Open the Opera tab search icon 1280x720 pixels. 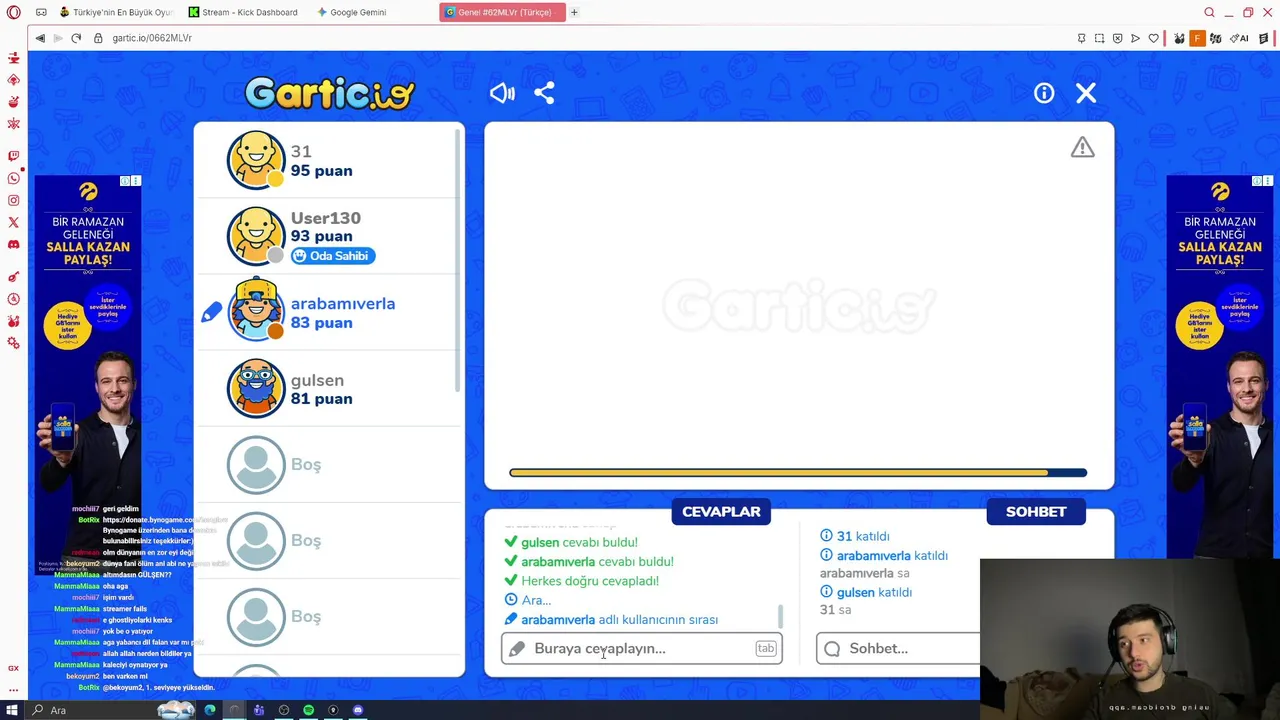1209,12
